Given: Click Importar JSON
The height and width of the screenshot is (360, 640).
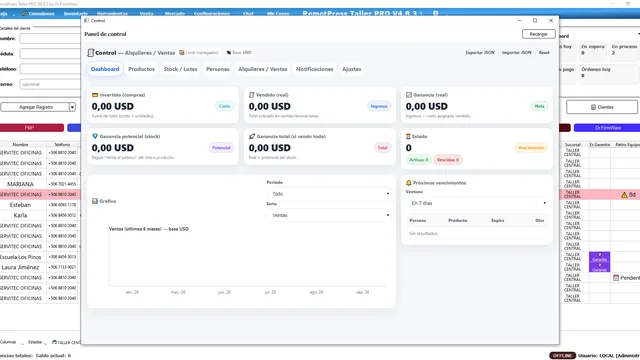Looking at the screenshot, I should (517, 53).
